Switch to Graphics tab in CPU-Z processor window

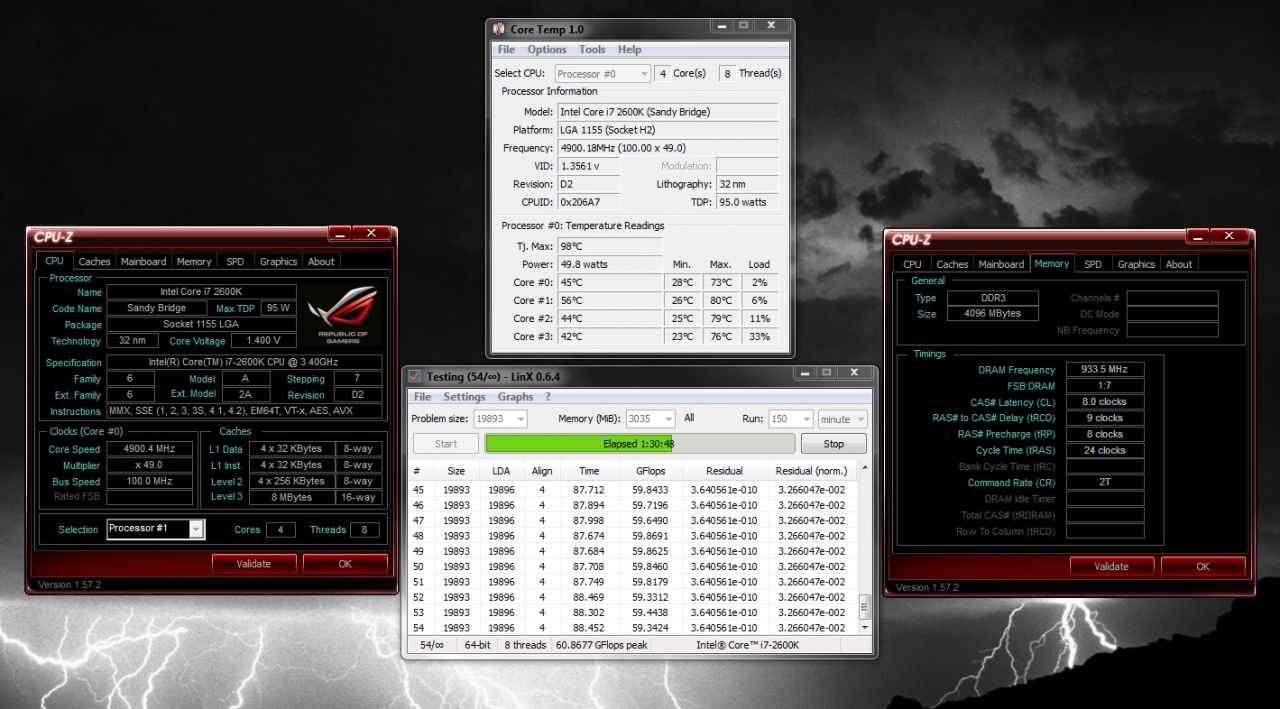click(x=278, y=262)
